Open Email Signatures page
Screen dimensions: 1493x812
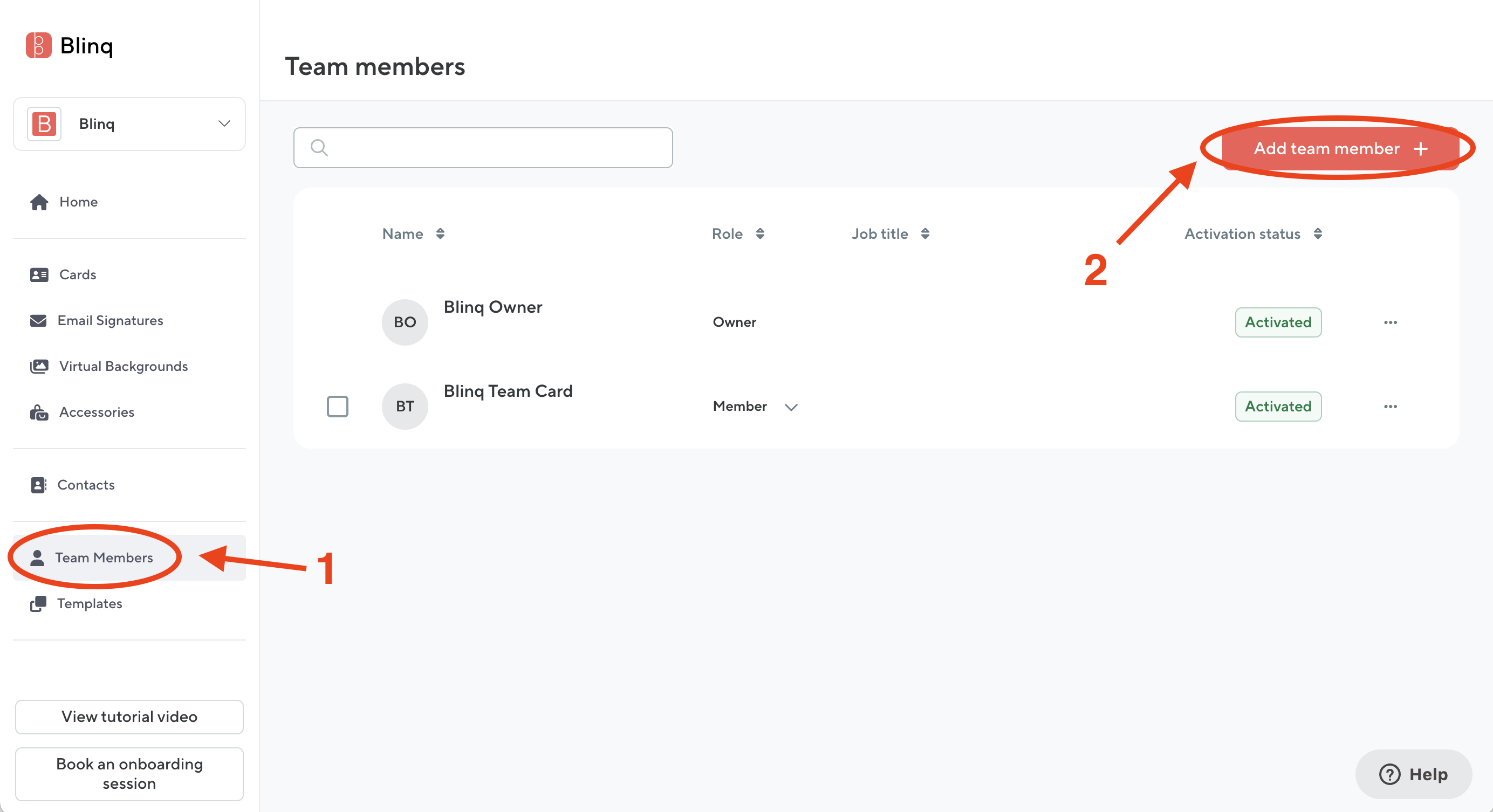(x=129, y=320)
